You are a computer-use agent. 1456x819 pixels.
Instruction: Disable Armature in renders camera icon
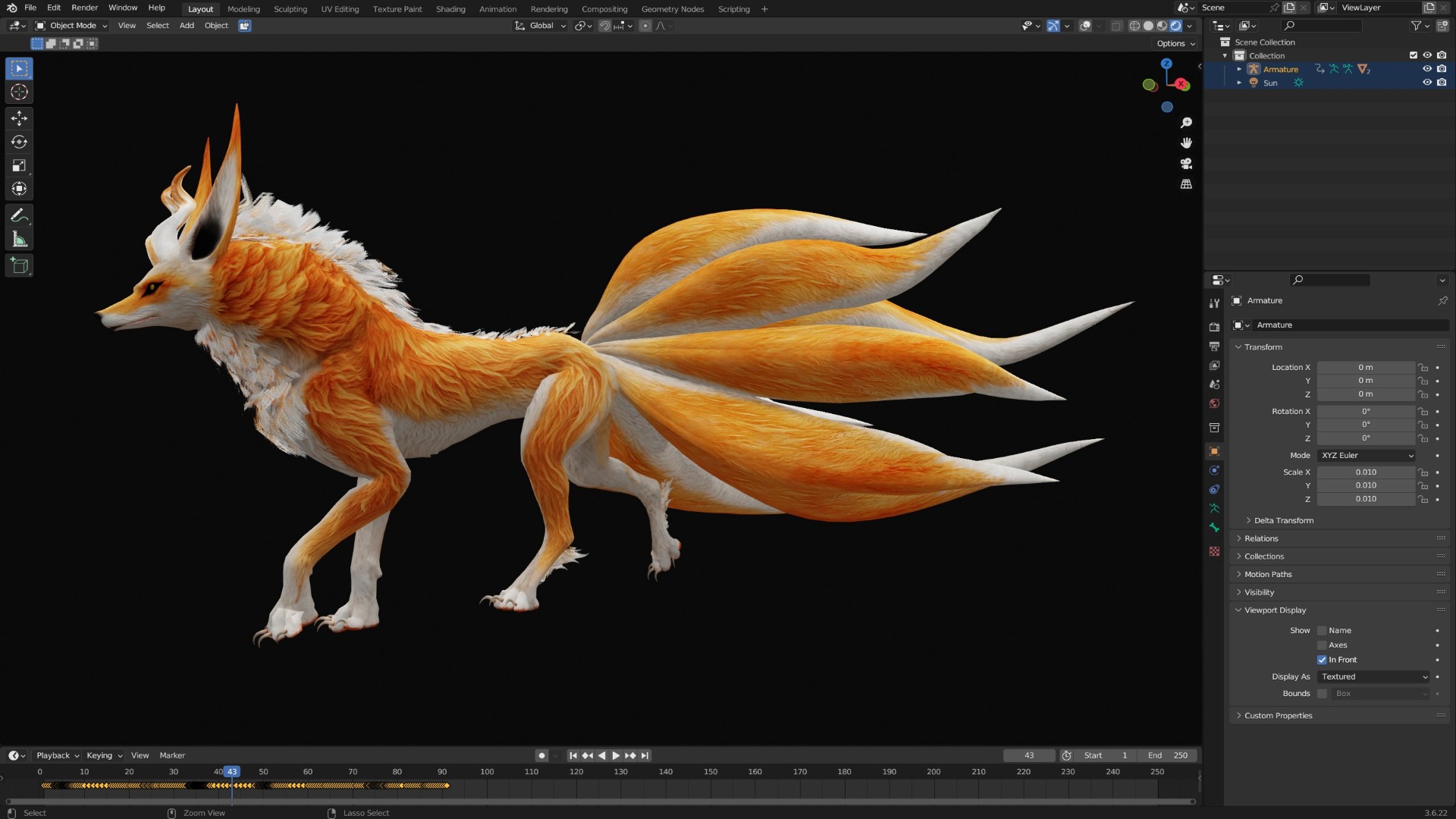(1441, 69)
